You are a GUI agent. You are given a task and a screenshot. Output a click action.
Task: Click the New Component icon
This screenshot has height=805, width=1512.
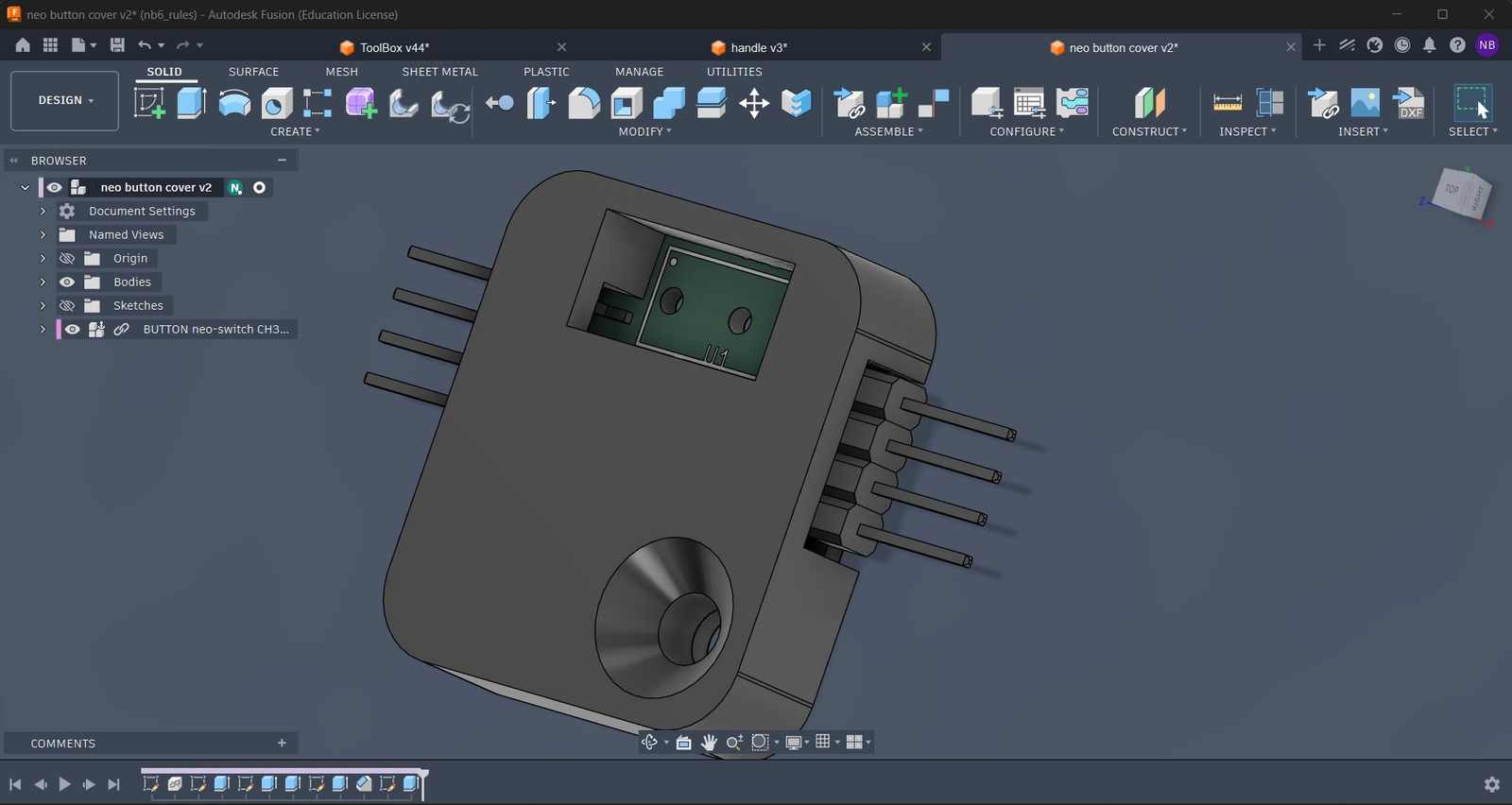pos(891,103)
